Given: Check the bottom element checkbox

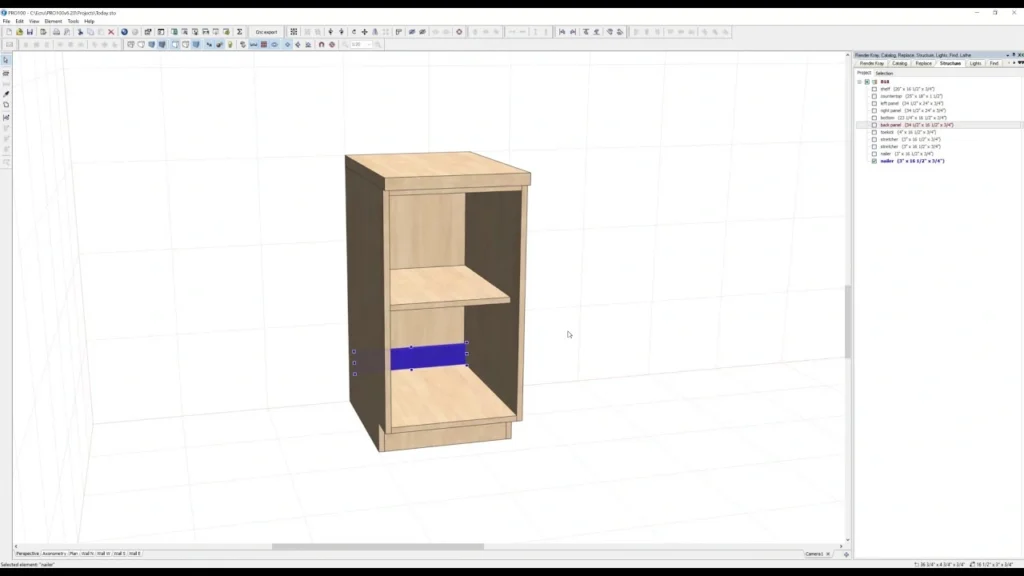Looking at the screenshot, I should 874,118.
